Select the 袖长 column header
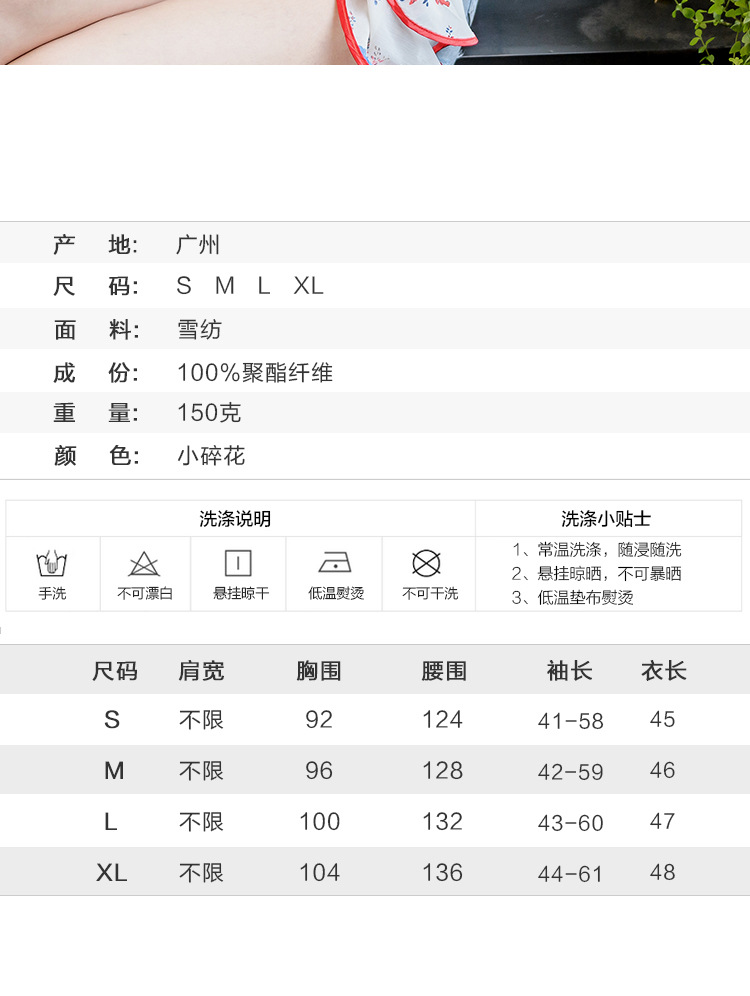This screenshot has width=750, height=996. [x=570, y=671]
